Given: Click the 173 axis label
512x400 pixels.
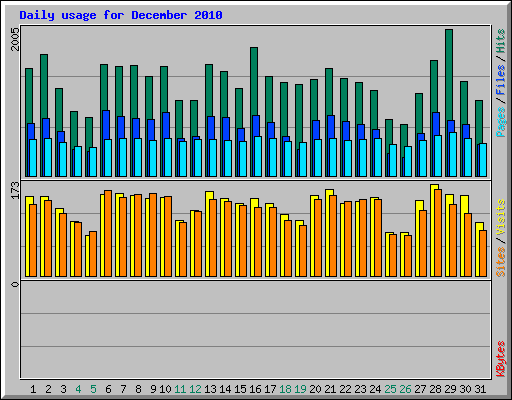Looking at the screenshot, I should pos(15,190).
